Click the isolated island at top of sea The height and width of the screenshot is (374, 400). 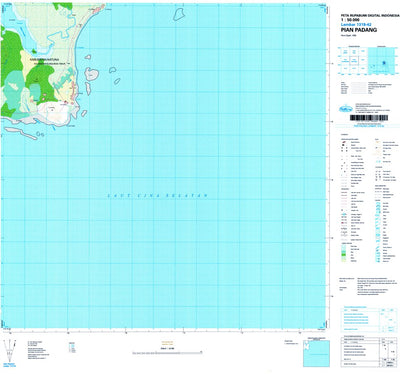pos(179,14)
